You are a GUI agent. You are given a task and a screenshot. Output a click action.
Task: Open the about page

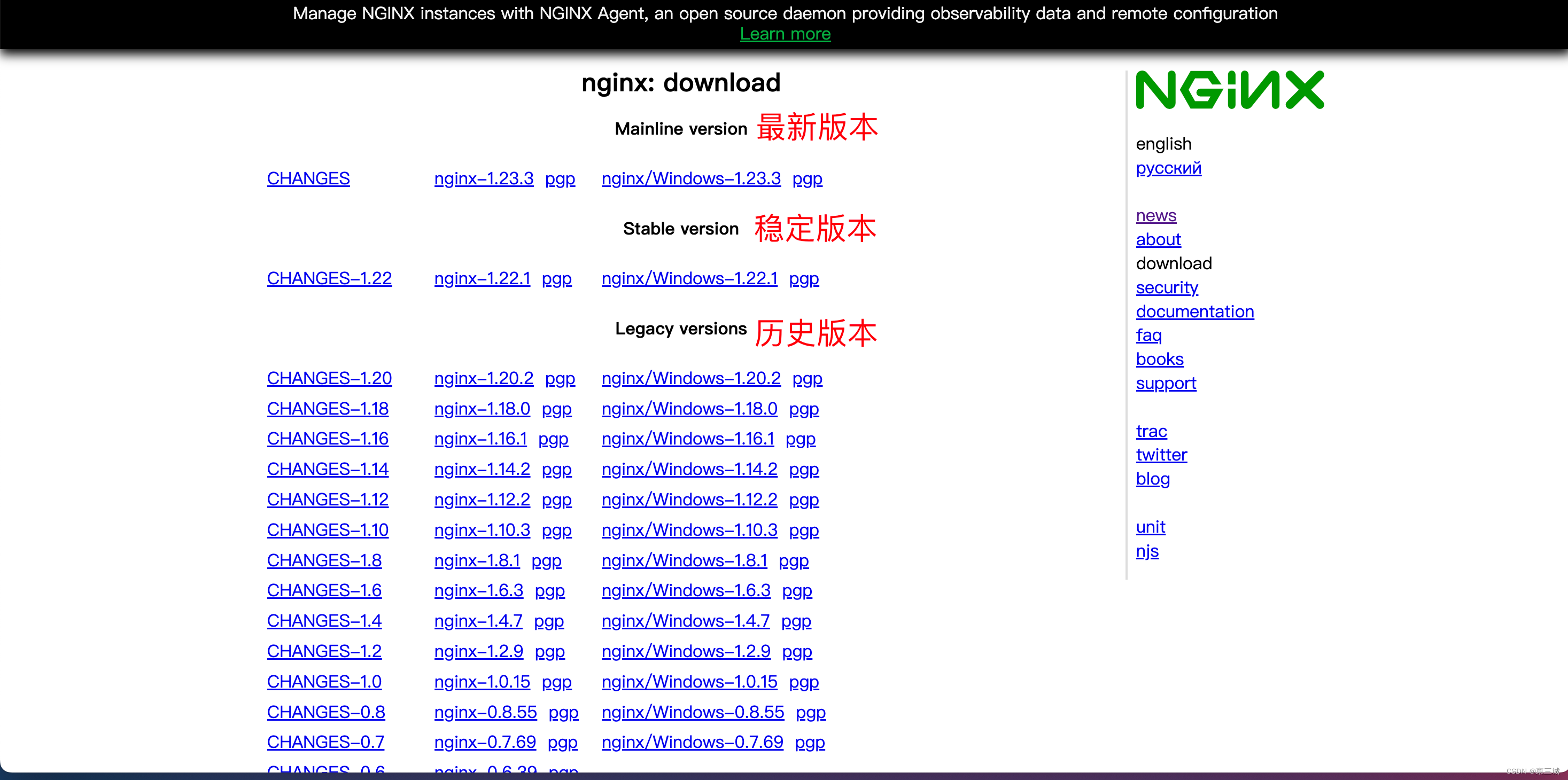tap(1158, 239)
